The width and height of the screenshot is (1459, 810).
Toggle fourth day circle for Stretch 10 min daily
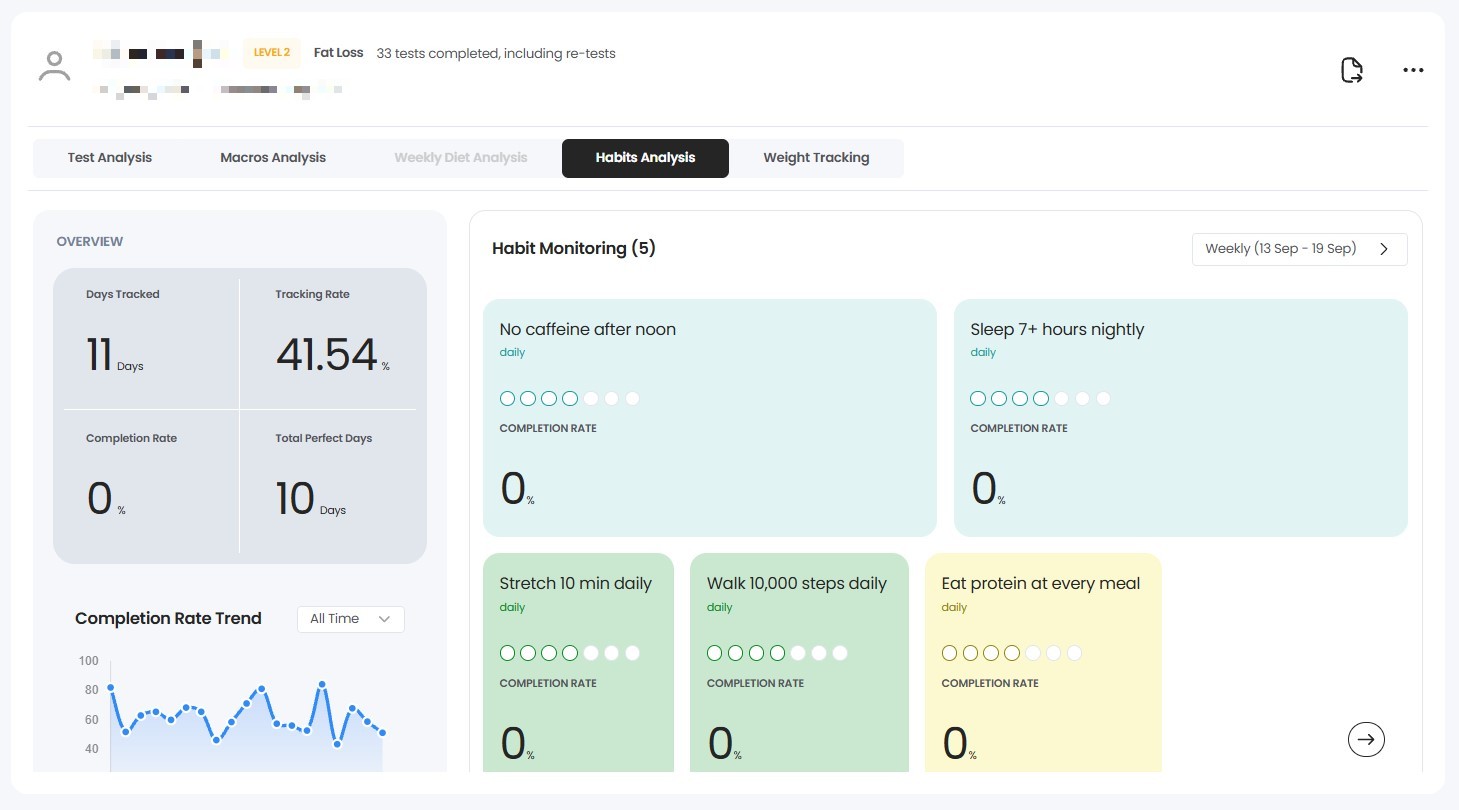[570, 653]
